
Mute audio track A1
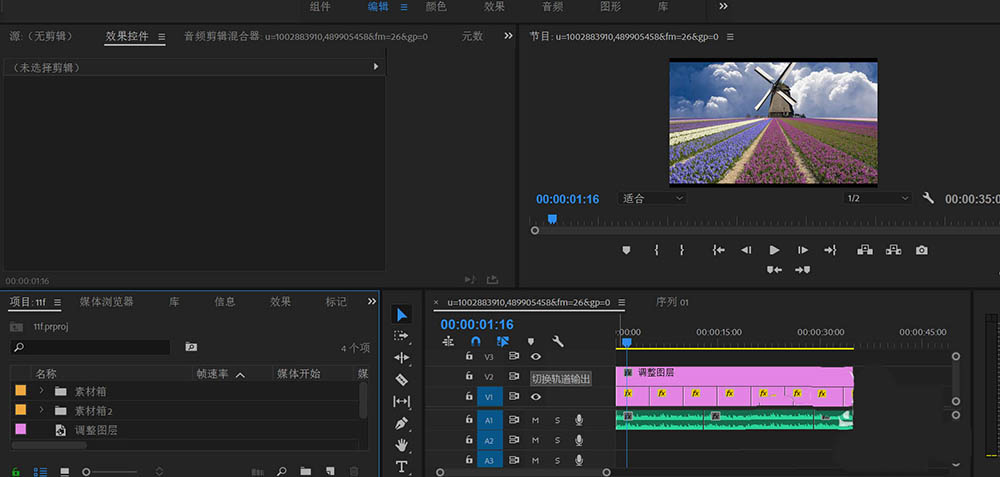[x=536, y=420]
